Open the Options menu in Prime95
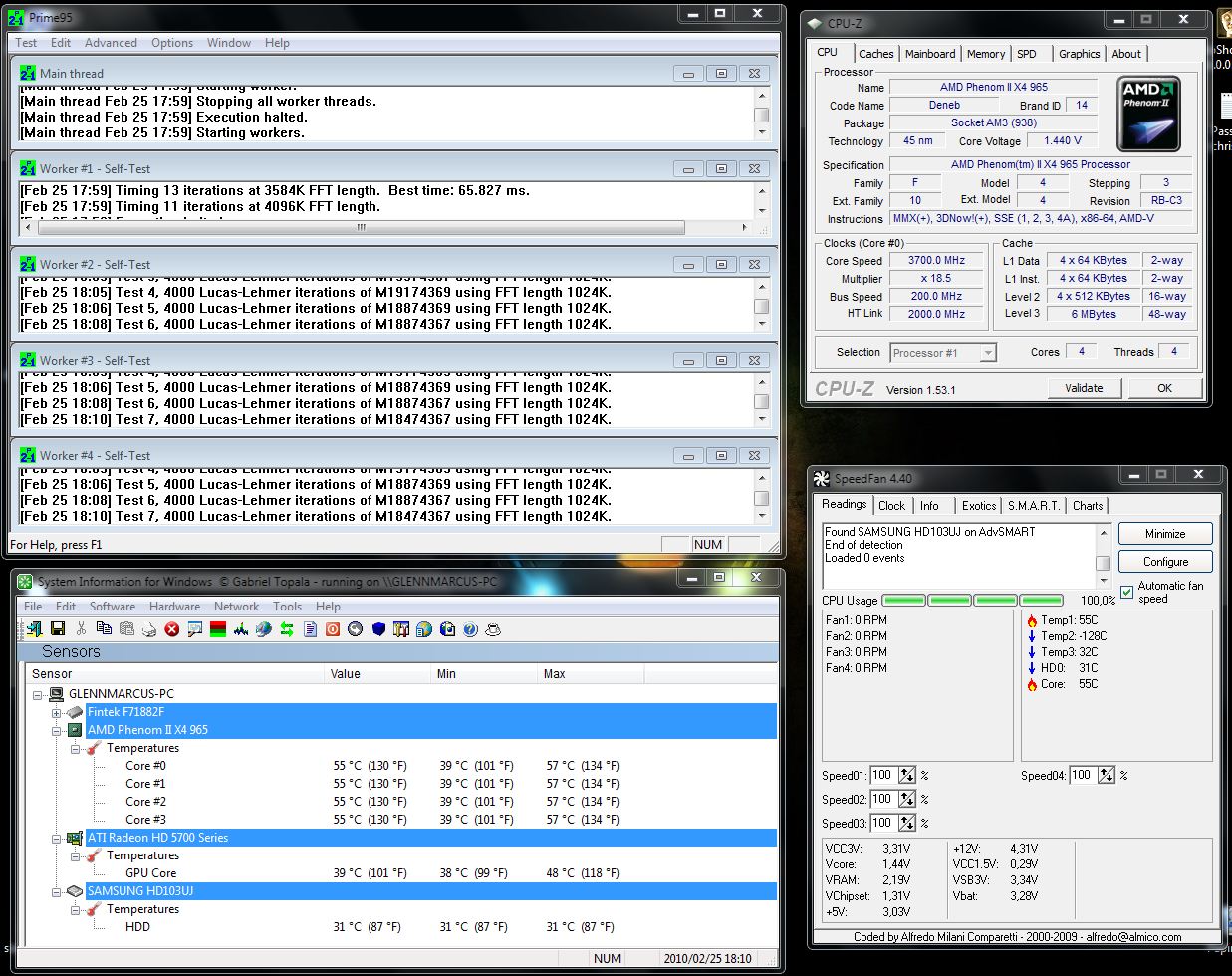 click(172, 43)
